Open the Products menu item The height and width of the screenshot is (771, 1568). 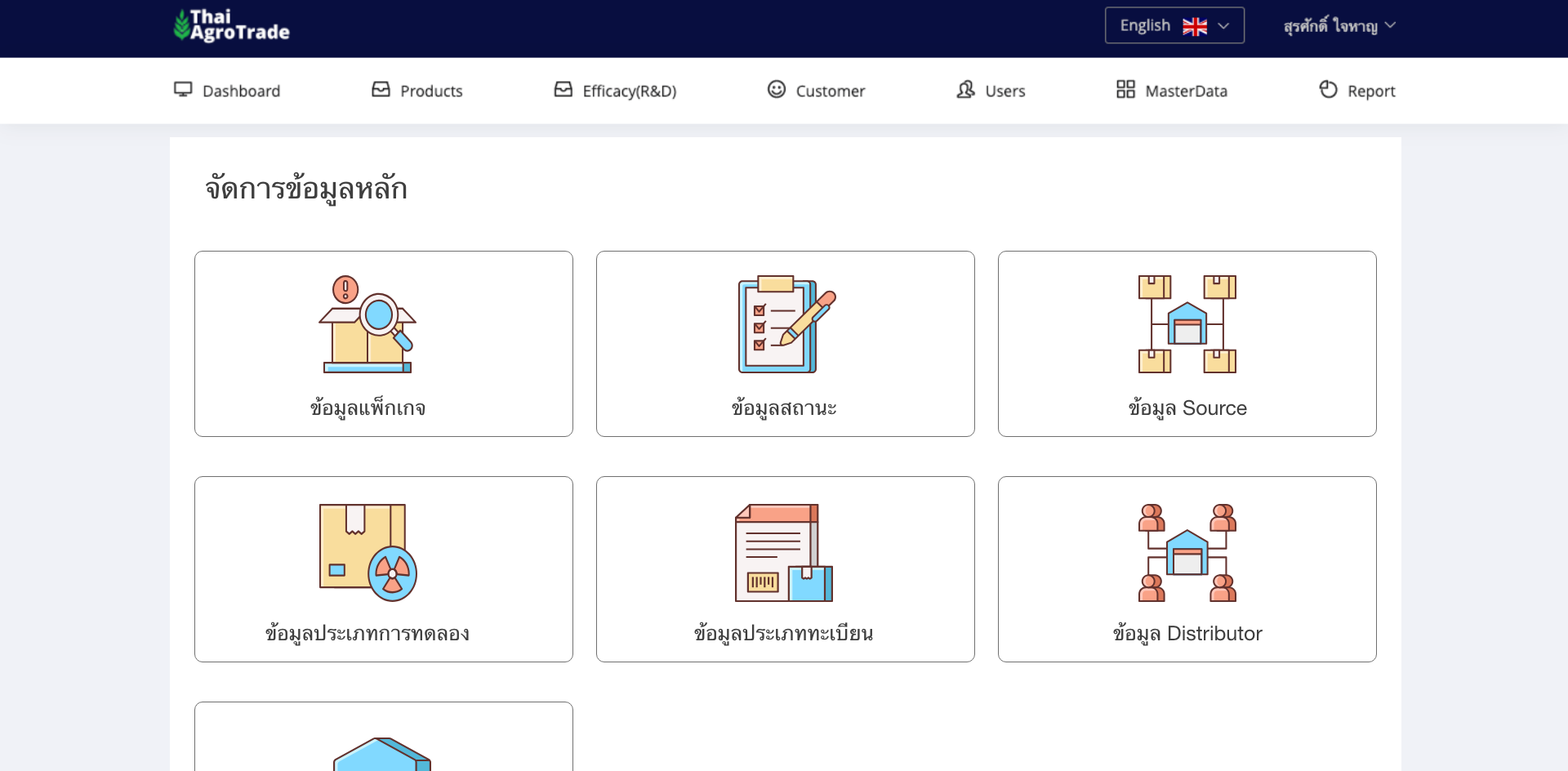[x=417, y=91]
